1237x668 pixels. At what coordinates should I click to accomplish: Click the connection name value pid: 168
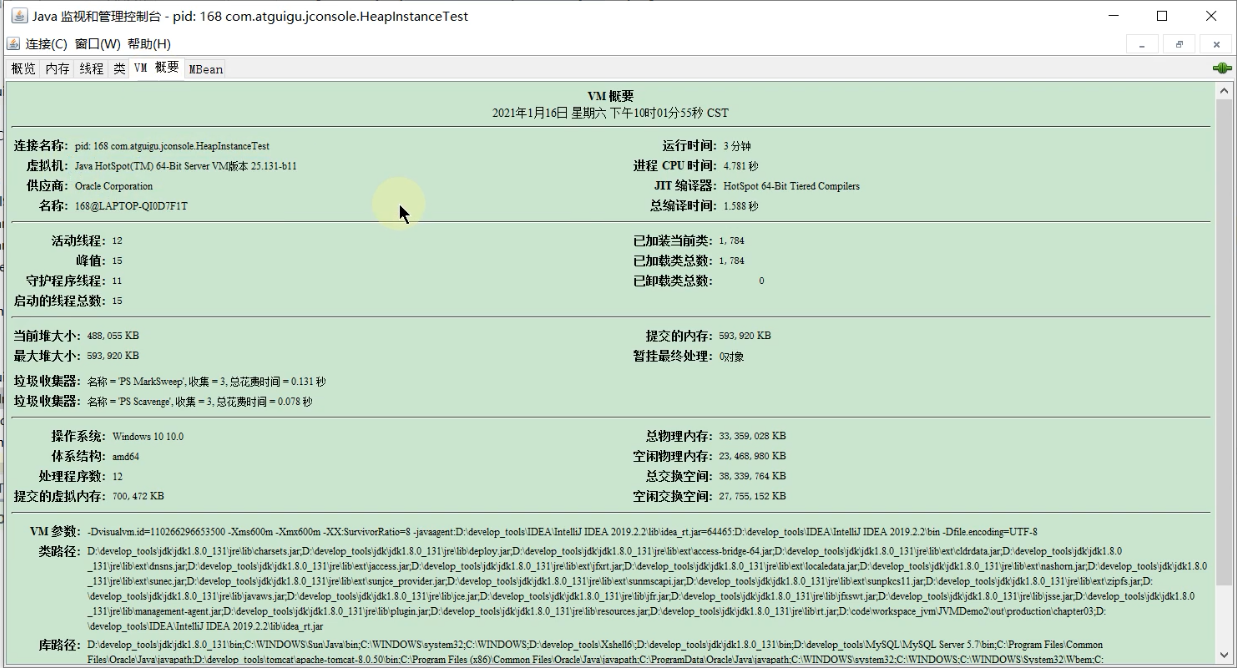(x=172, y=146)
